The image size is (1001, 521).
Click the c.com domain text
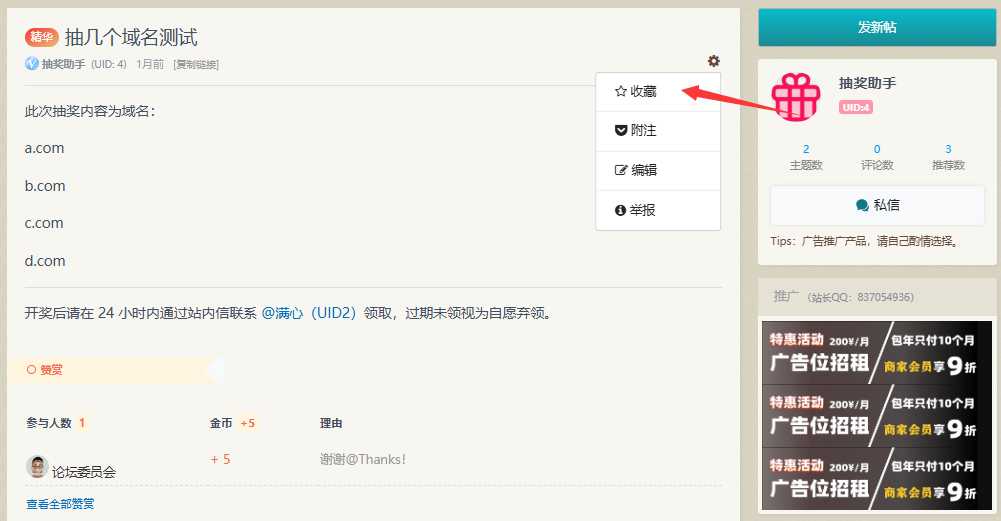(x=44, y=223)
